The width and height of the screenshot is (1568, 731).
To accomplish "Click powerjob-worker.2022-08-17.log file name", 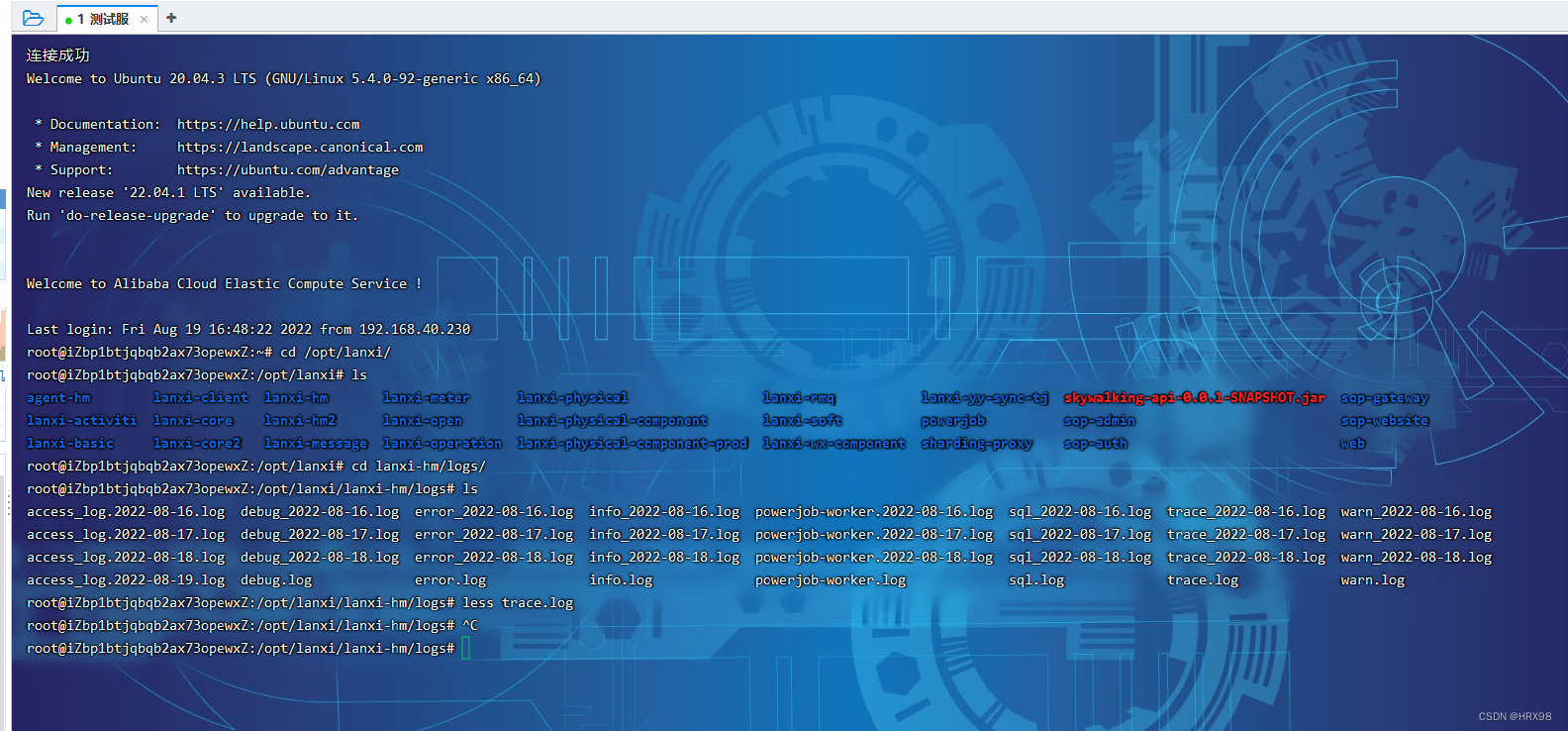I will pyautogui.click(x=874, y=534).
